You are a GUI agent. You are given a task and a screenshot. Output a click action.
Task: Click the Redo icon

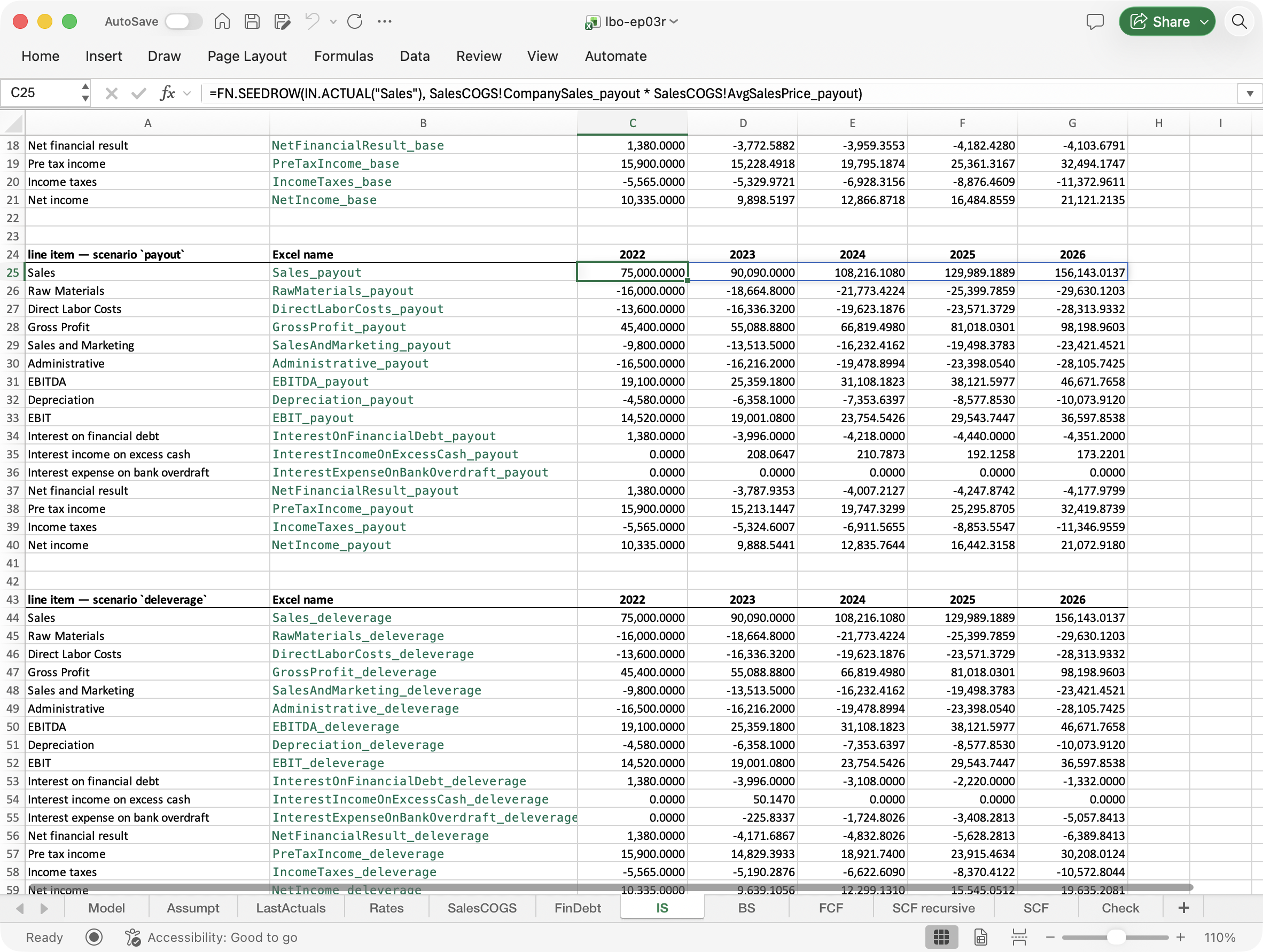point(355,22)
